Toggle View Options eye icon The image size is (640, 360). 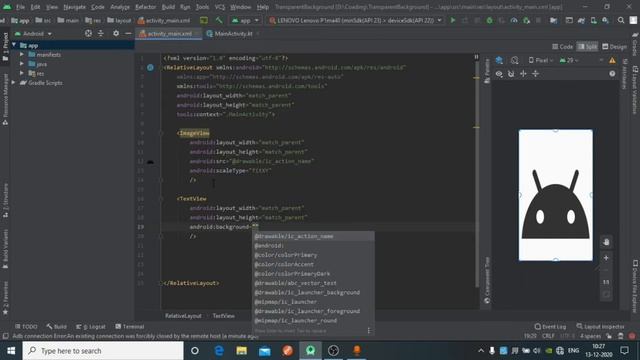pos(499,74)
